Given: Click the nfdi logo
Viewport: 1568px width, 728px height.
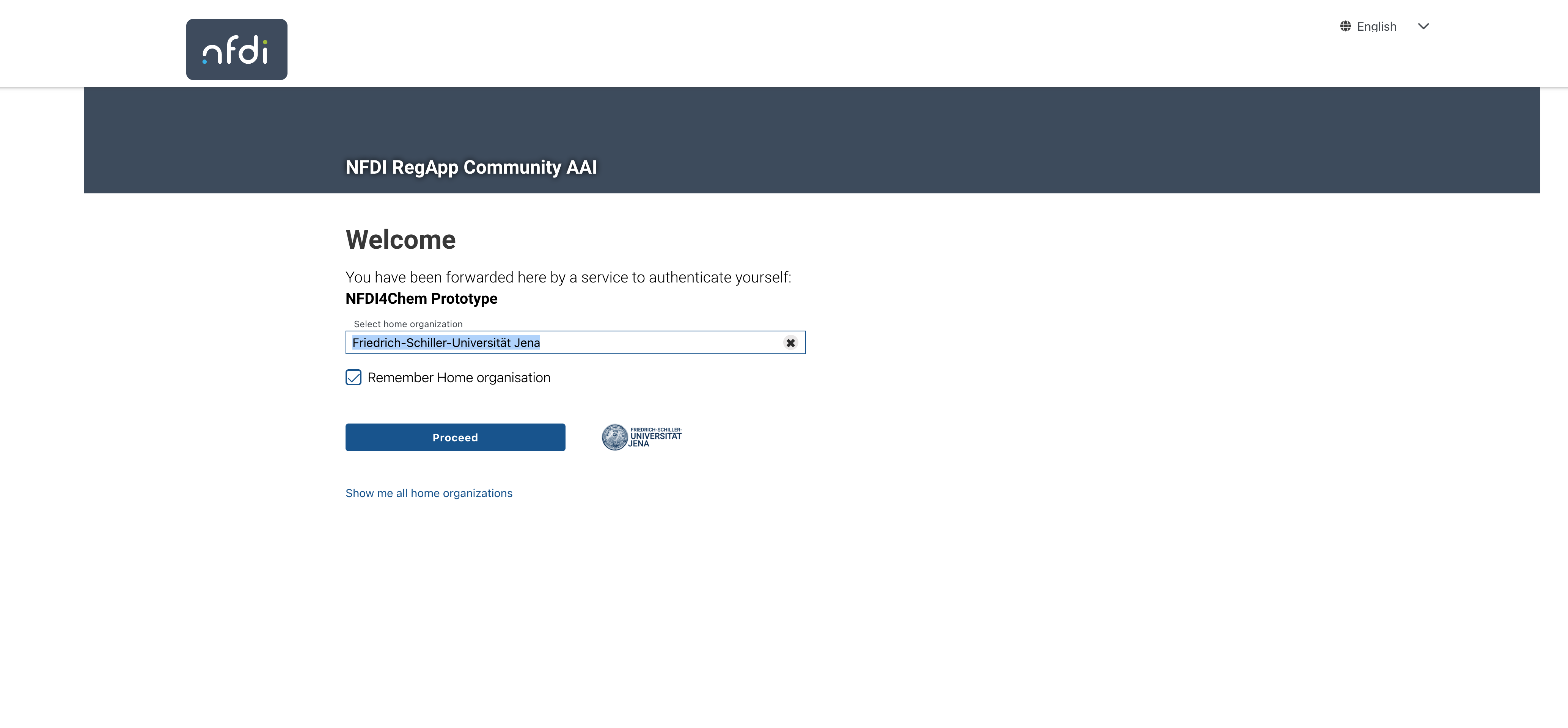Looking at the screenshot, I should tap(237, 49).
